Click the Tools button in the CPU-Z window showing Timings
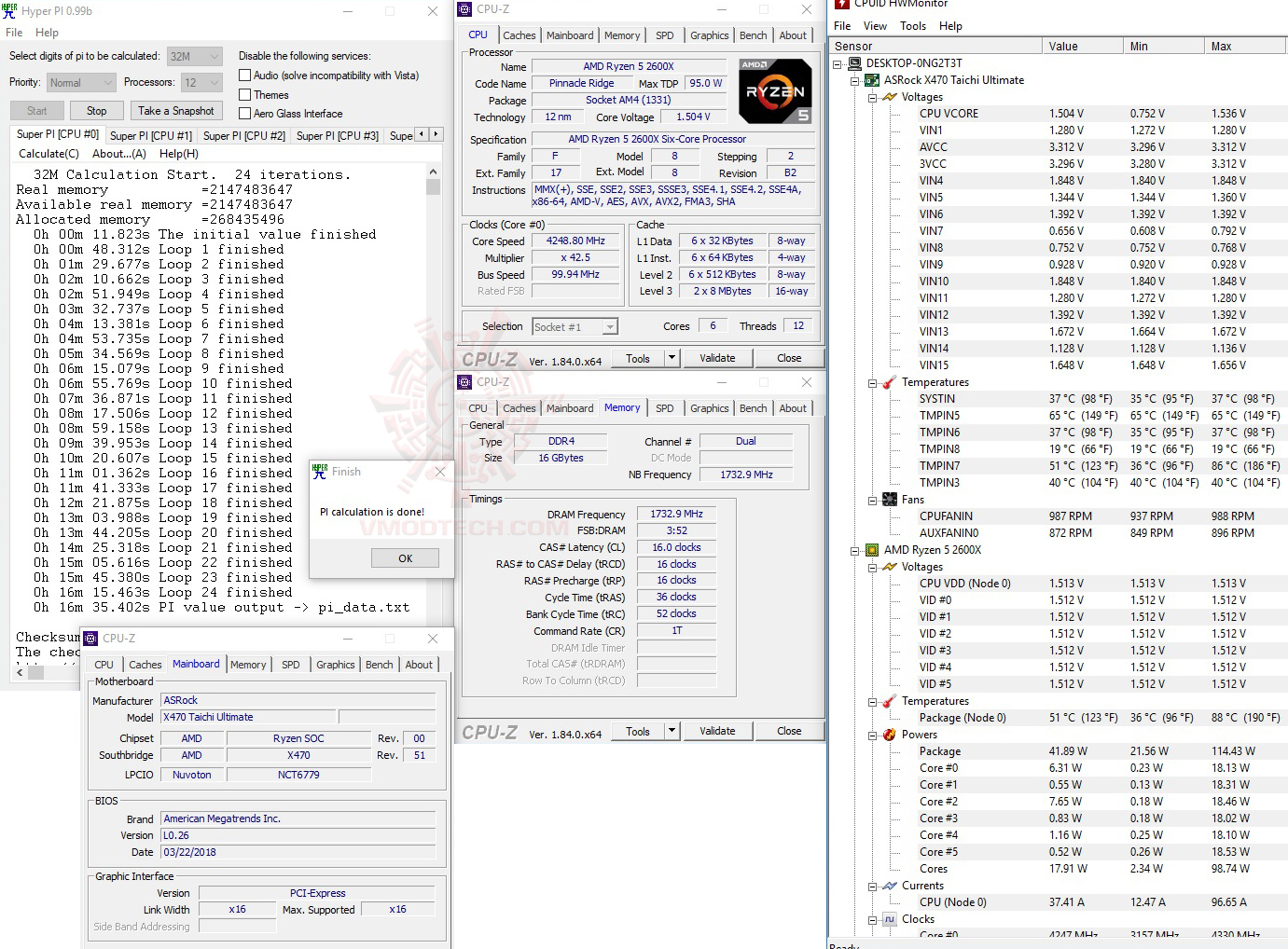The height and width of the screenshot is (949, 1288). (638, 731)
